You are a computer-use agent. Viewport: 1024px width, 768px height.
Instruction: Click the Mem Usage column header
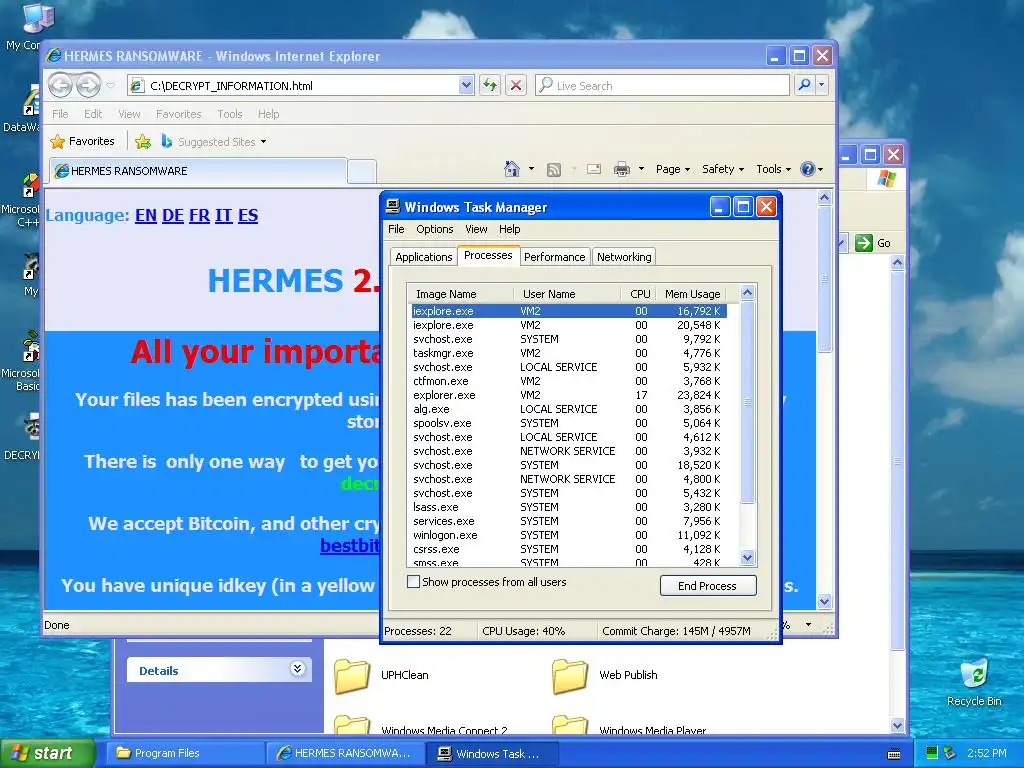click(x=692, y=294)
